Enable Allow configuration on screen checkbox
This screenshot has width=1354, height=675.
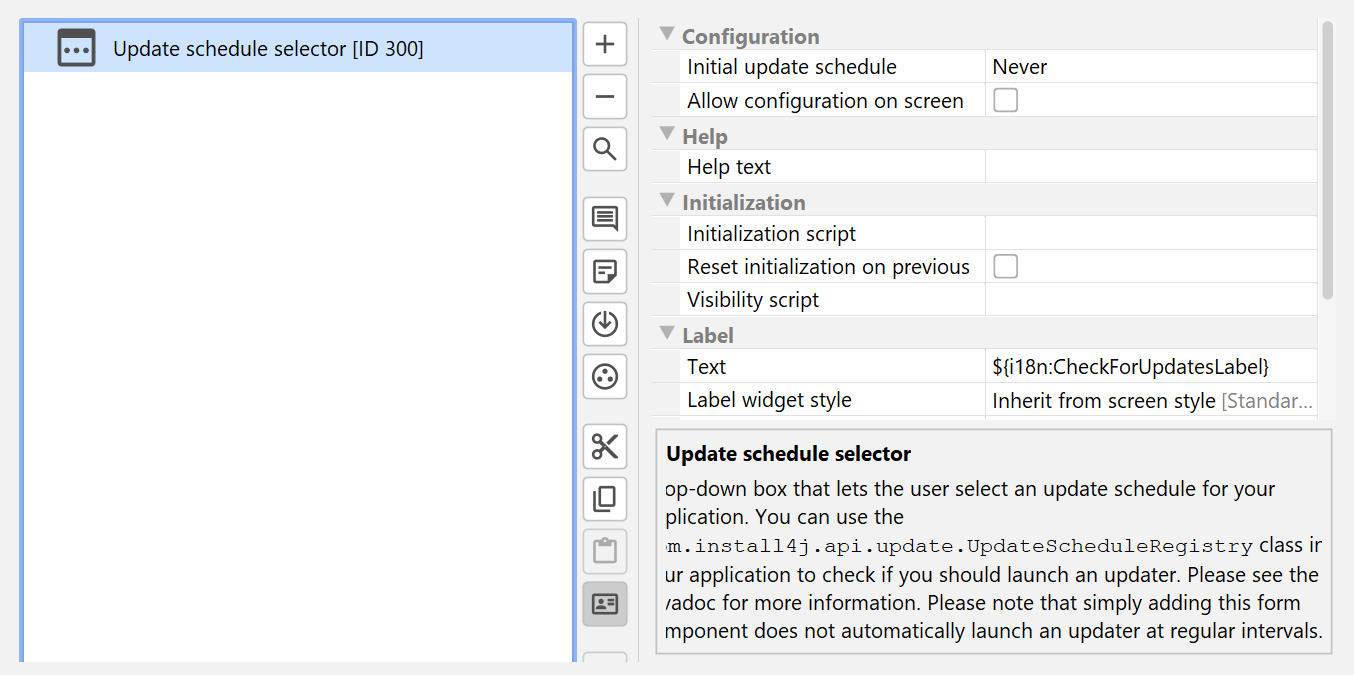point(1005,101)
